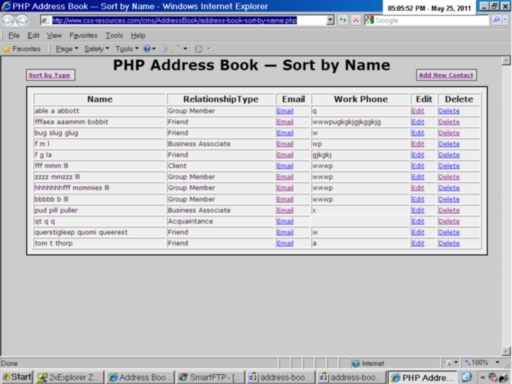Viewport: 512px width, 384px height.
Task: Click the Favorites star icon
Action: (x=6, y=49)
